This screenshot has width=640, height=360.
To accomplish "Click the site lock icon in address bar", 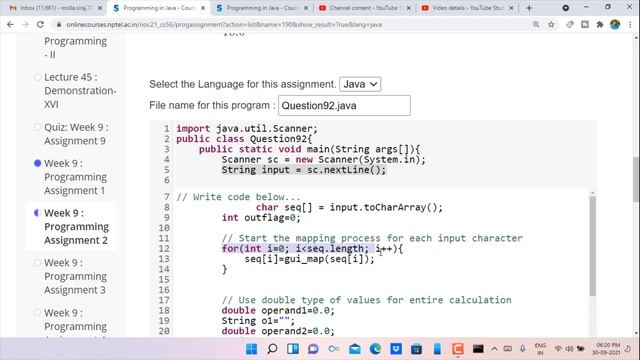I will pos(59,24).
